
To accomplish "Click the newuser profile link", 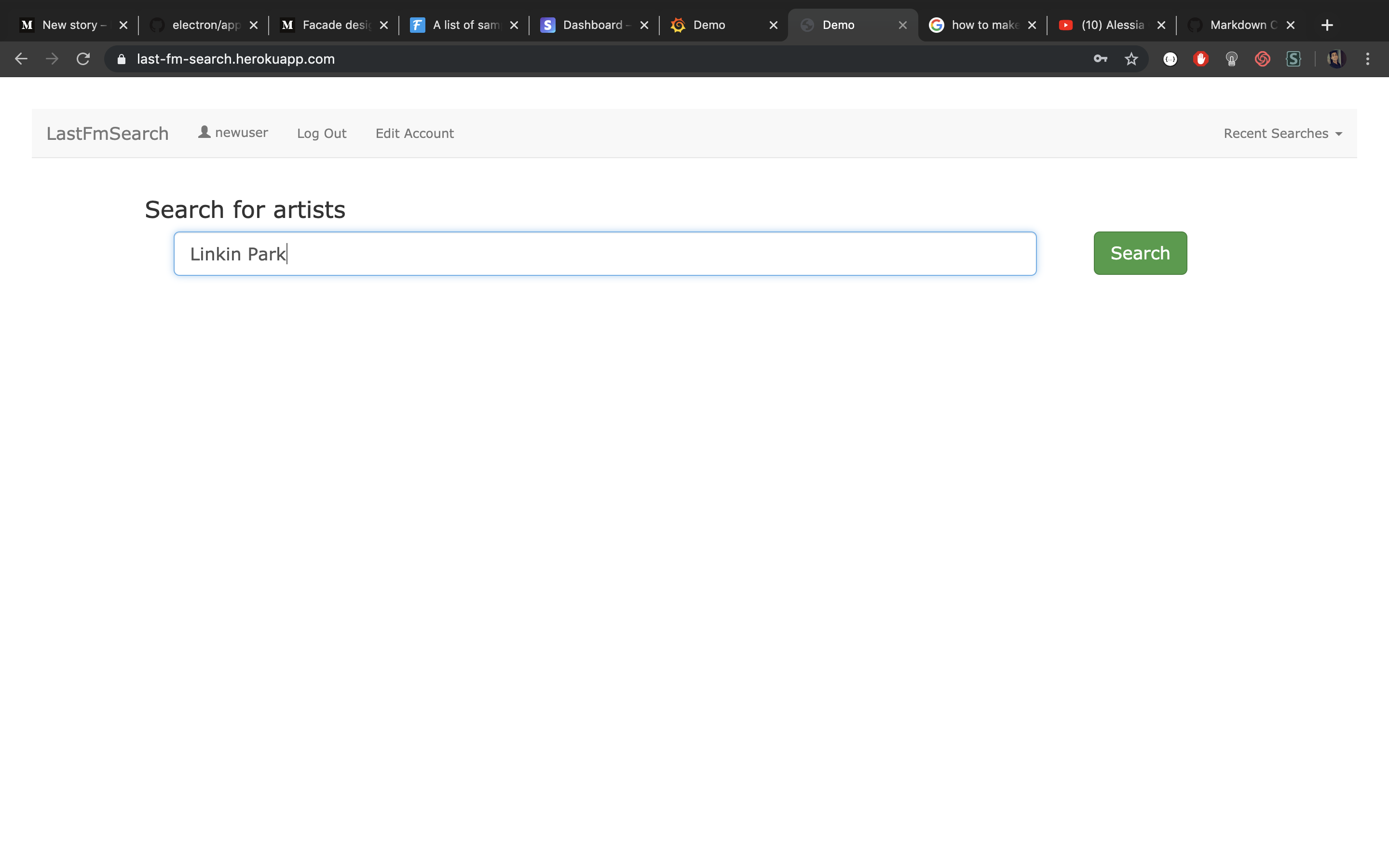I will coord(233,133).
